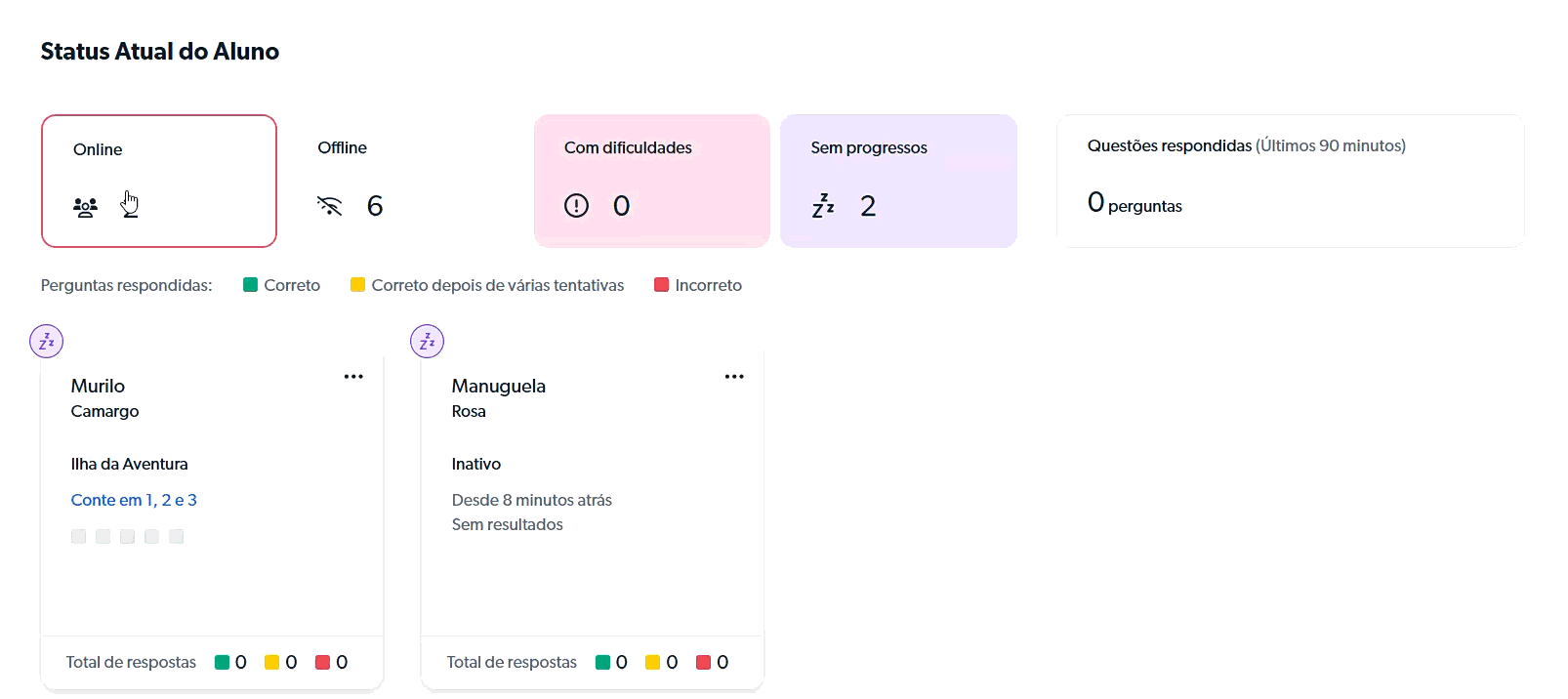Click sleep badge on Manuguela's card
Image resolution: width=1568 pixels, height=699 pixels.
click(x=427, y=342)
